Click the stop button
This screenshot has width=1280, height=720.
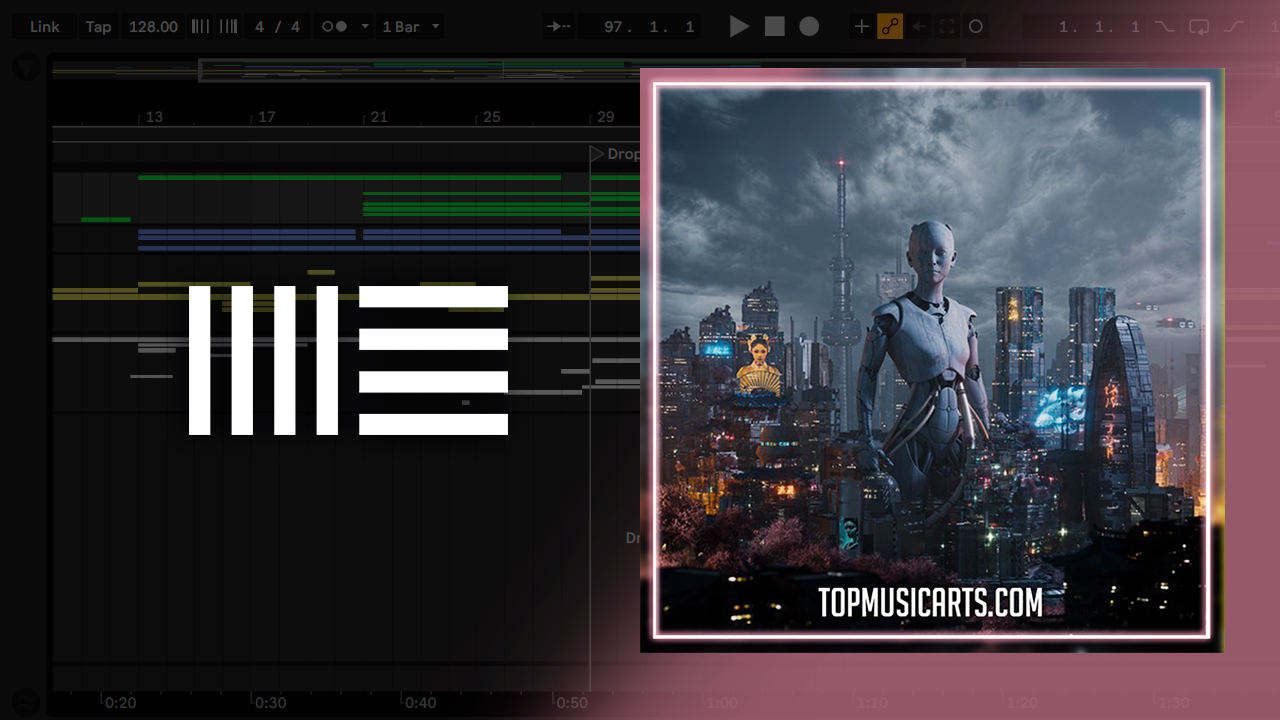click(x=775, y=27)
